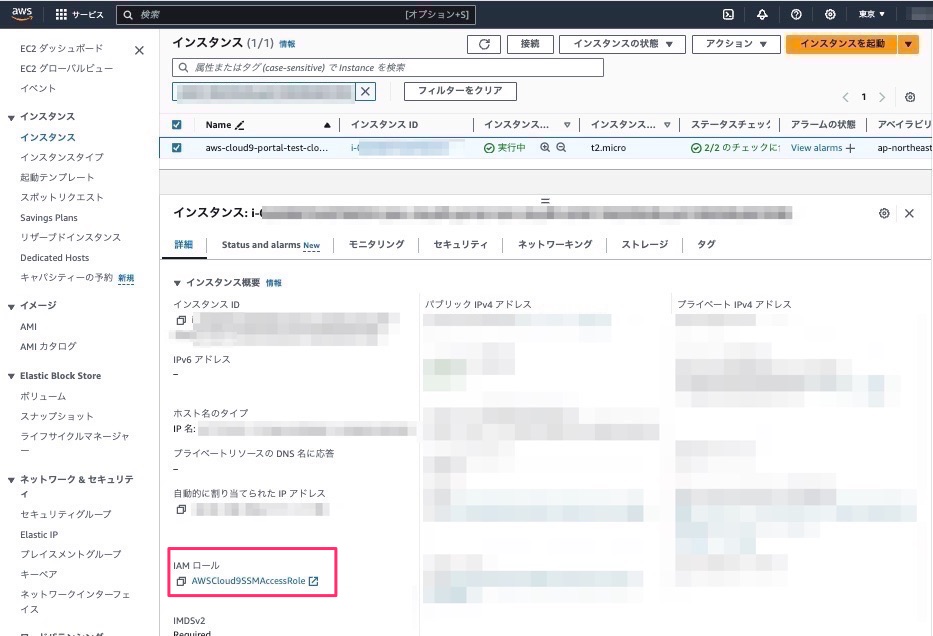
Task: Click the フィルターをクリア button
Action: (x=460, y=91)
